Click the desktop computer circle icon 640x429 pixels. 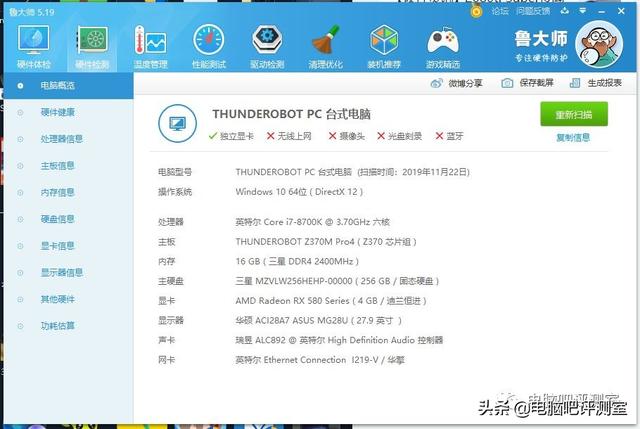coord(178,123)
